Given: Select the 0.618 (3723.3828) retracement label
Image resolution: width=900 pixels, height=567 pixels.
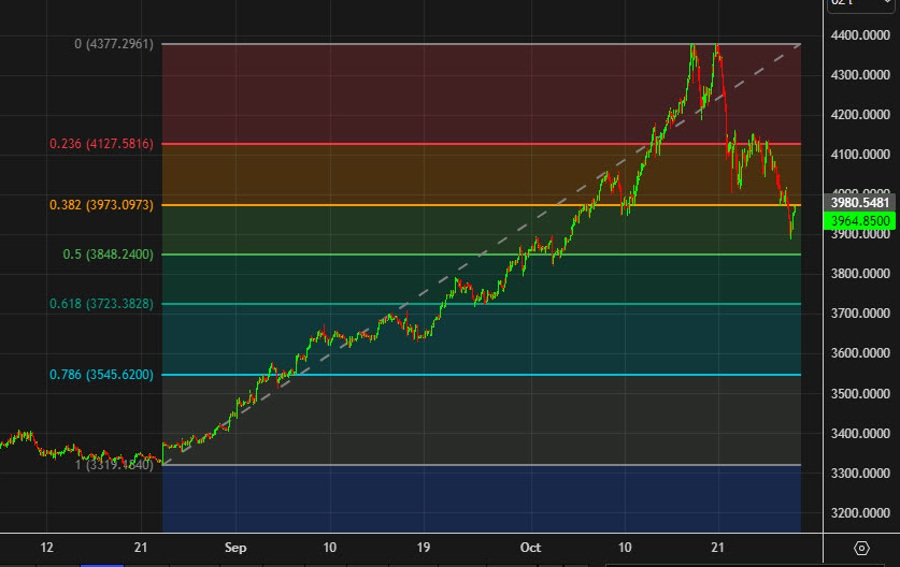Looking at the screenshot, I should pos(101,303).
